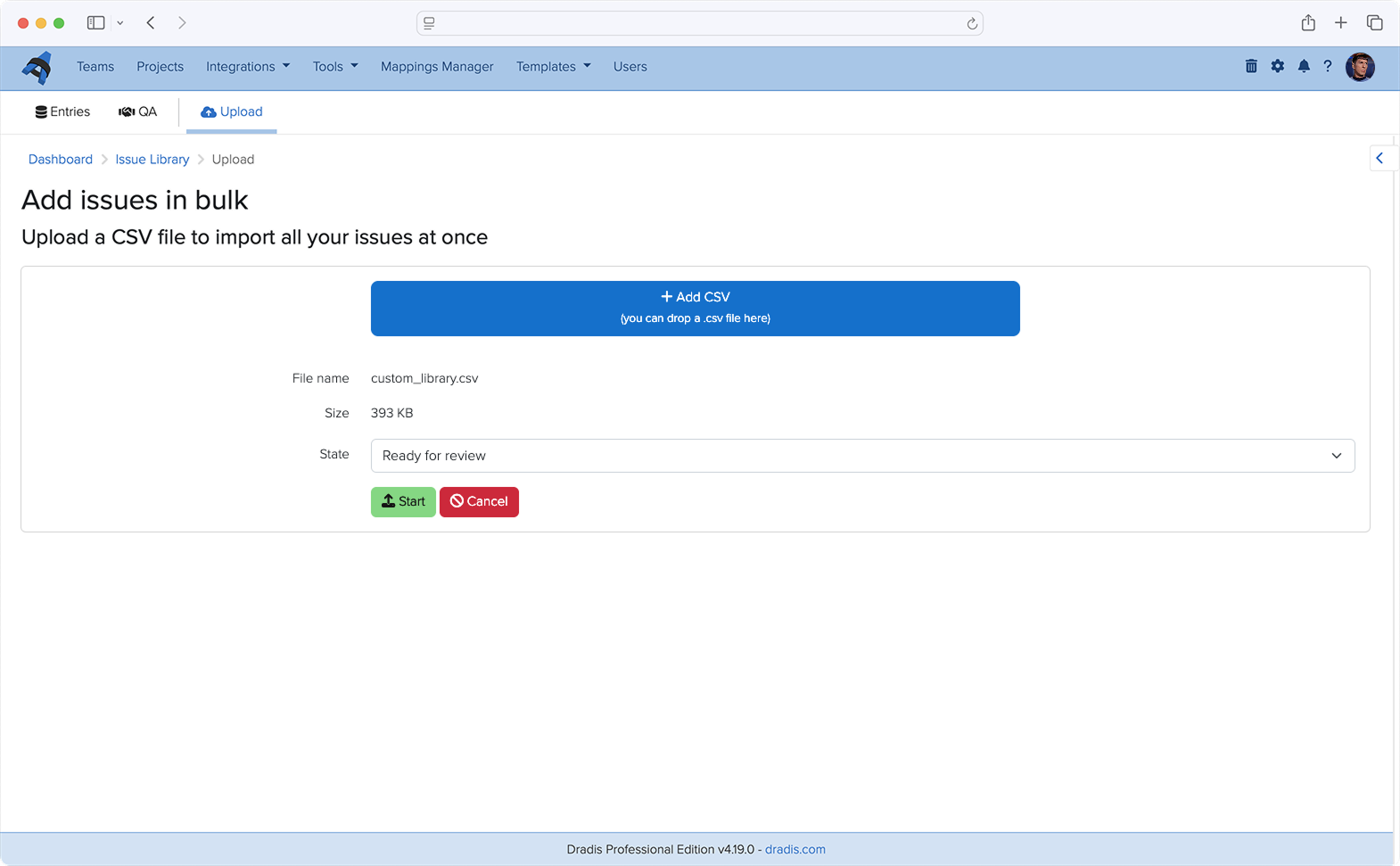
Task: Show notifications bell
Action: point(1304,66)
